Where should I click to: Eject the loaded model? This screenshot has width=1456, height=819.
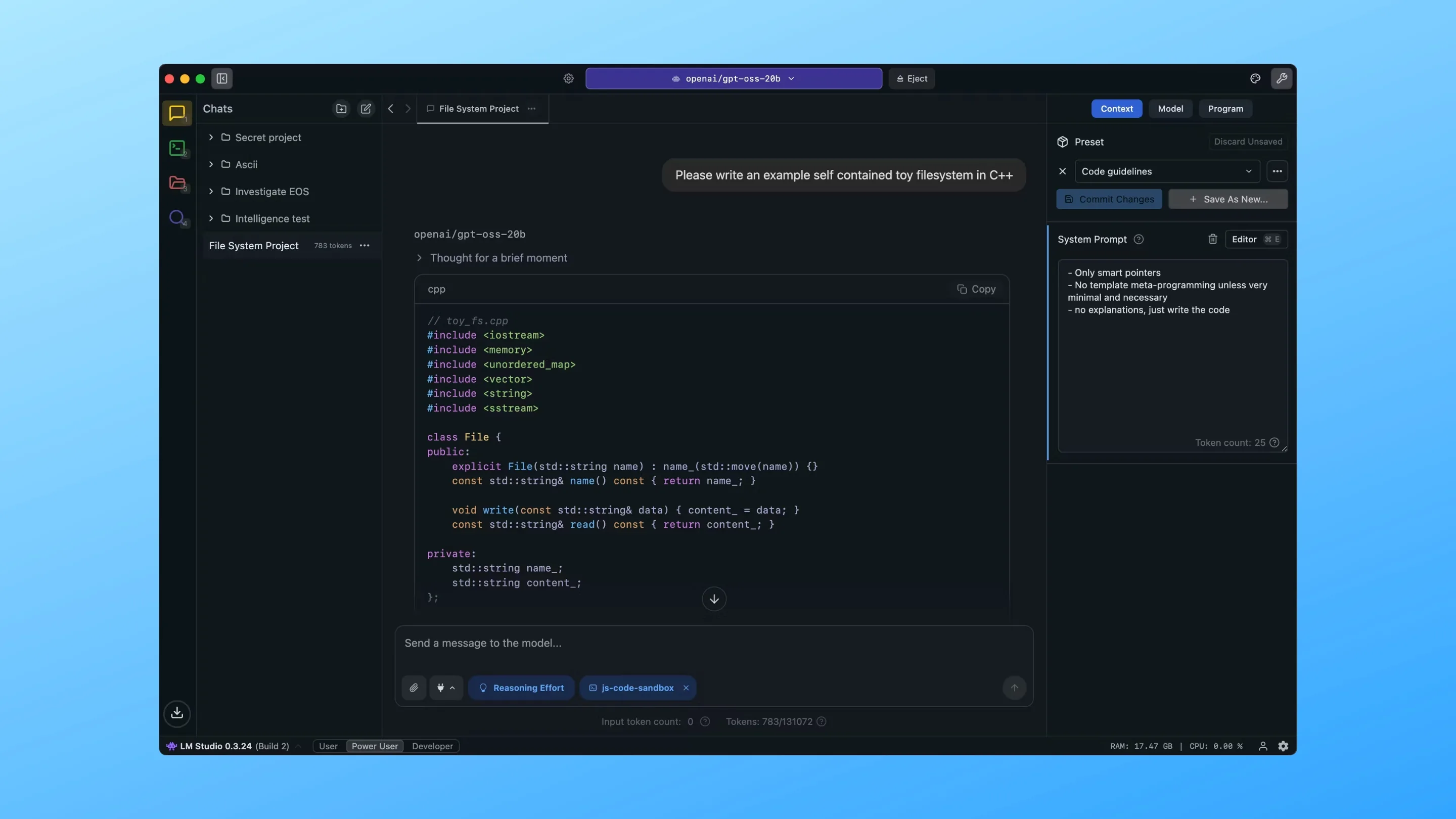[912, 78]
